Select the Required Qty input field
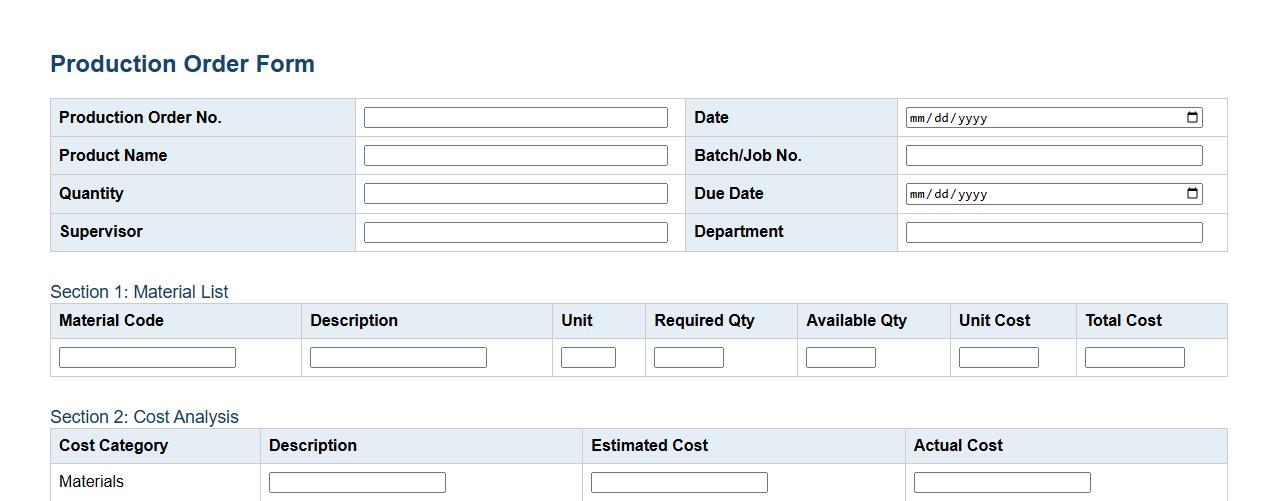 click(689, 357)
